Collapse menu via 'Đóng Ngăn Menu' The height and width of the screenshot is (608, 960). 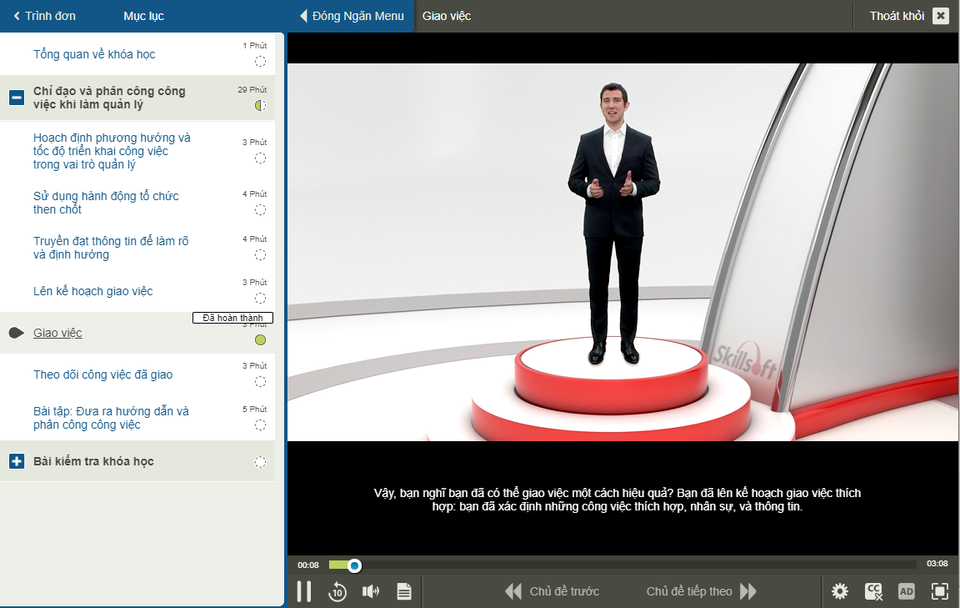click(352, 16)
